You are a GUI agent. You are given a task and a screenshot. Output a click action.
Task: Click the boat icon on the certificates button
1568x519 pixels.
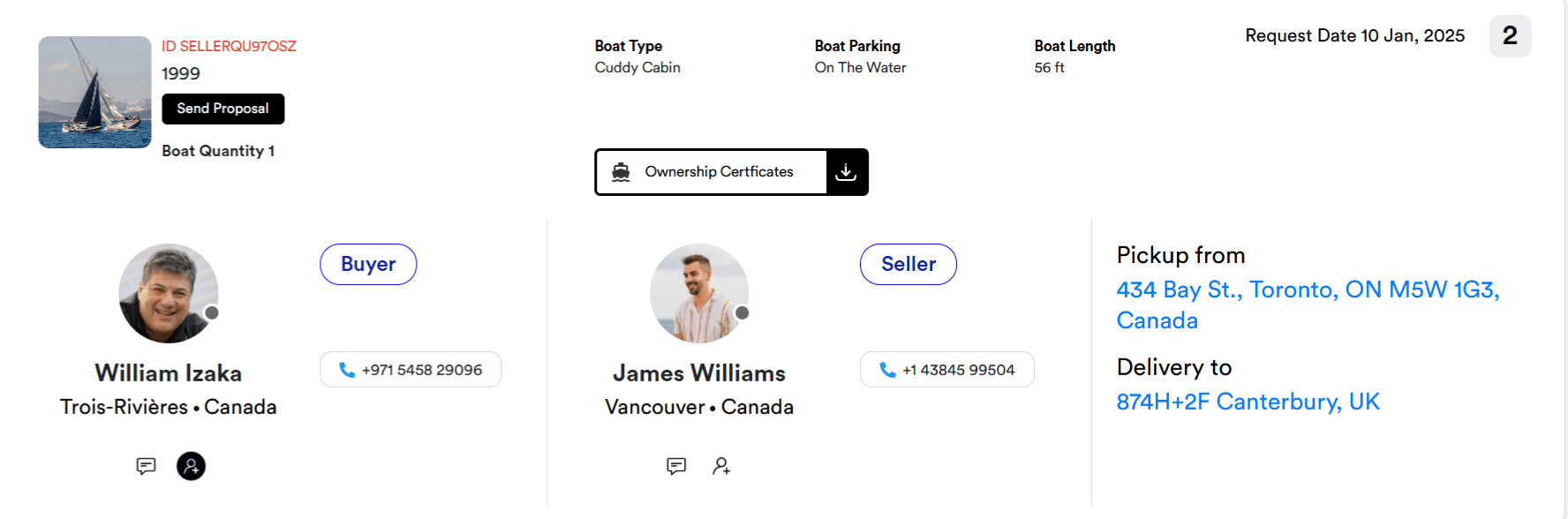click(x=623, y=171)
